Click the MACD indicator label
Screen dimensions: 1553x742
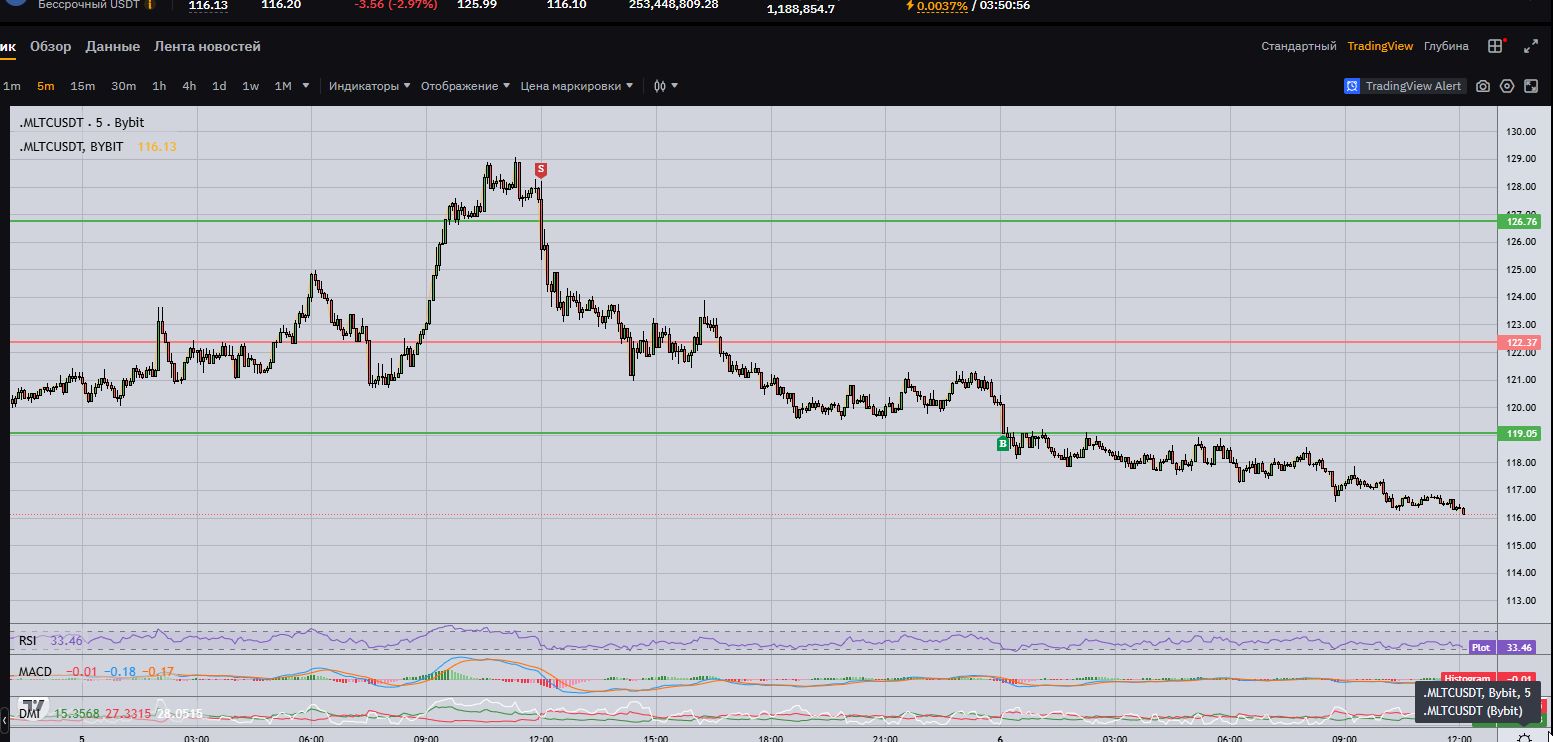click(35, 671)
